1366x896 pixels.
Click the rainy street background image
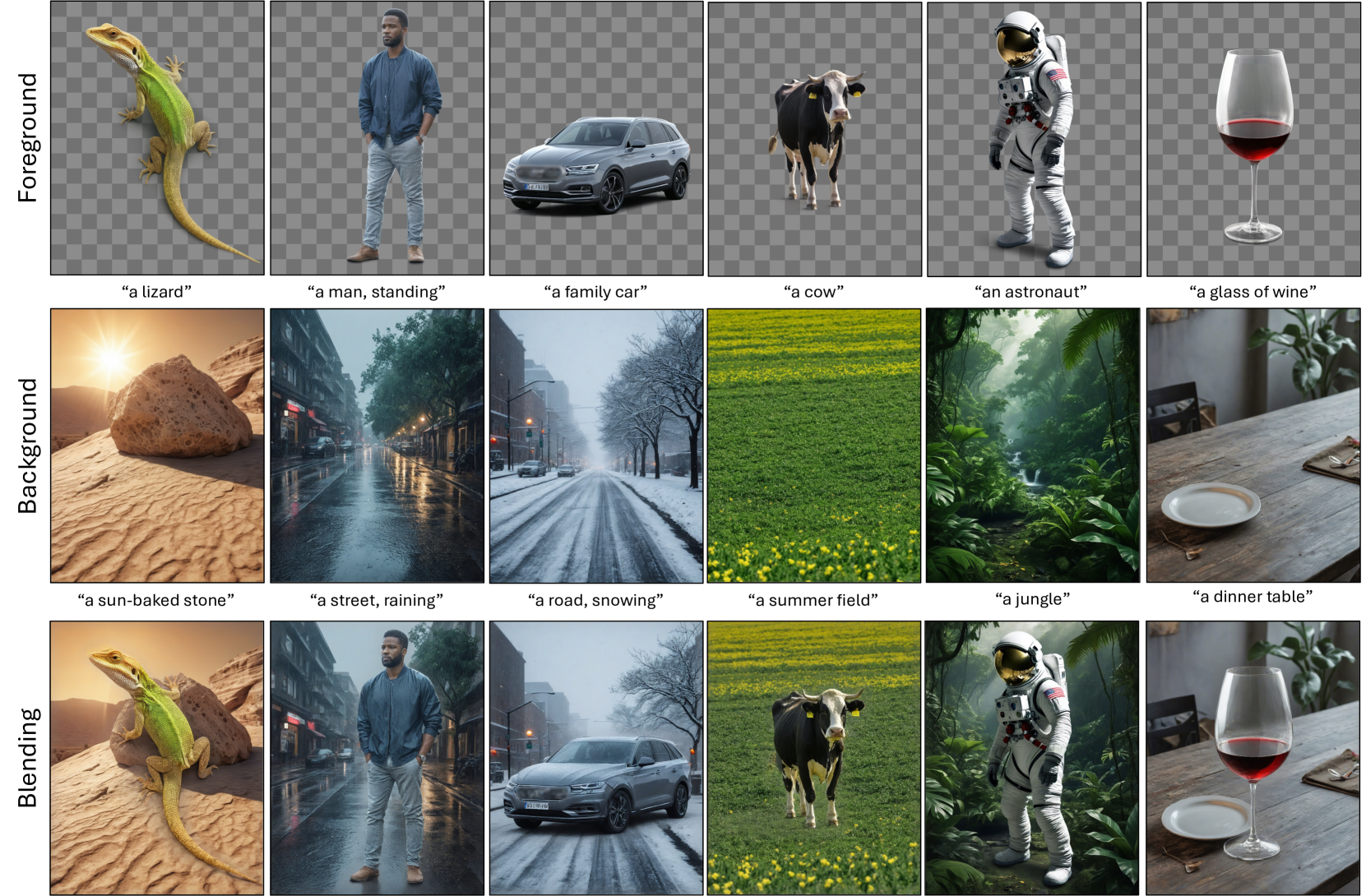click(377, 446)
